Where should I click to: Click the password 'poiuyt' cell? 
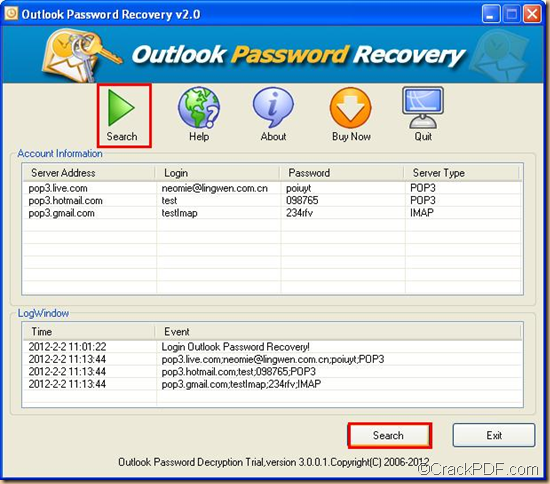click(299, 189)
